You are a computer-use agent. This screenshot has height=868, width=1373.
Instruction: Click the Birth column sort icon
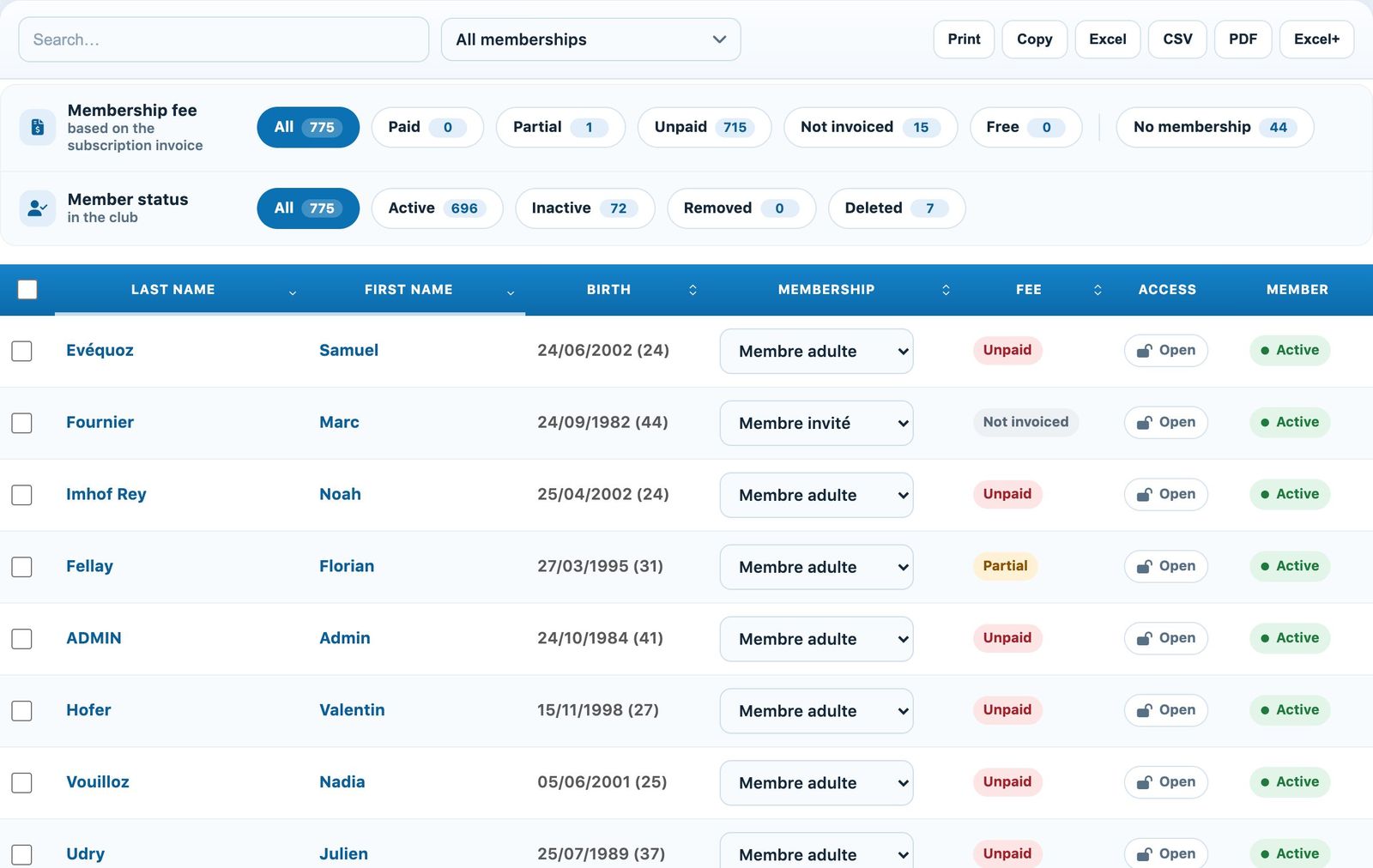point(693,290)
